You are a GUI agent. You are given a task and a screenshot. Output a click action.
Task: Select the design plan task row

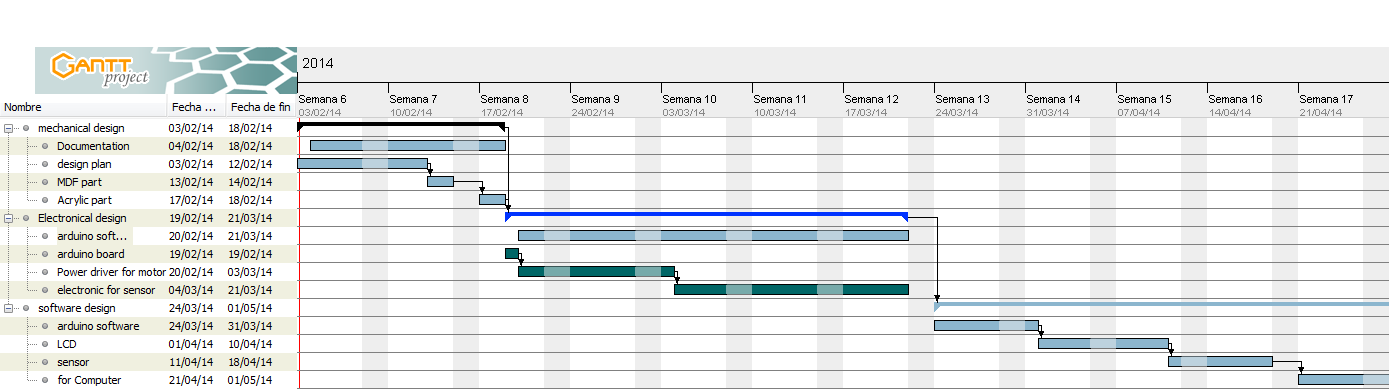[149, 164]
